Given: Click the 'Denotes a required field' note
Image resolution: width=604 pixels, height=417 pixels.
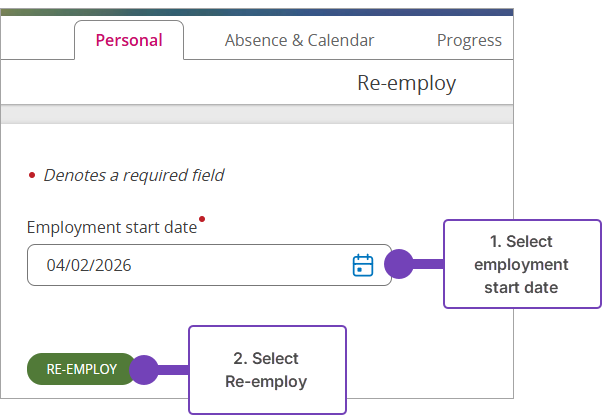Looking at the screenshot, I should 133,175.
